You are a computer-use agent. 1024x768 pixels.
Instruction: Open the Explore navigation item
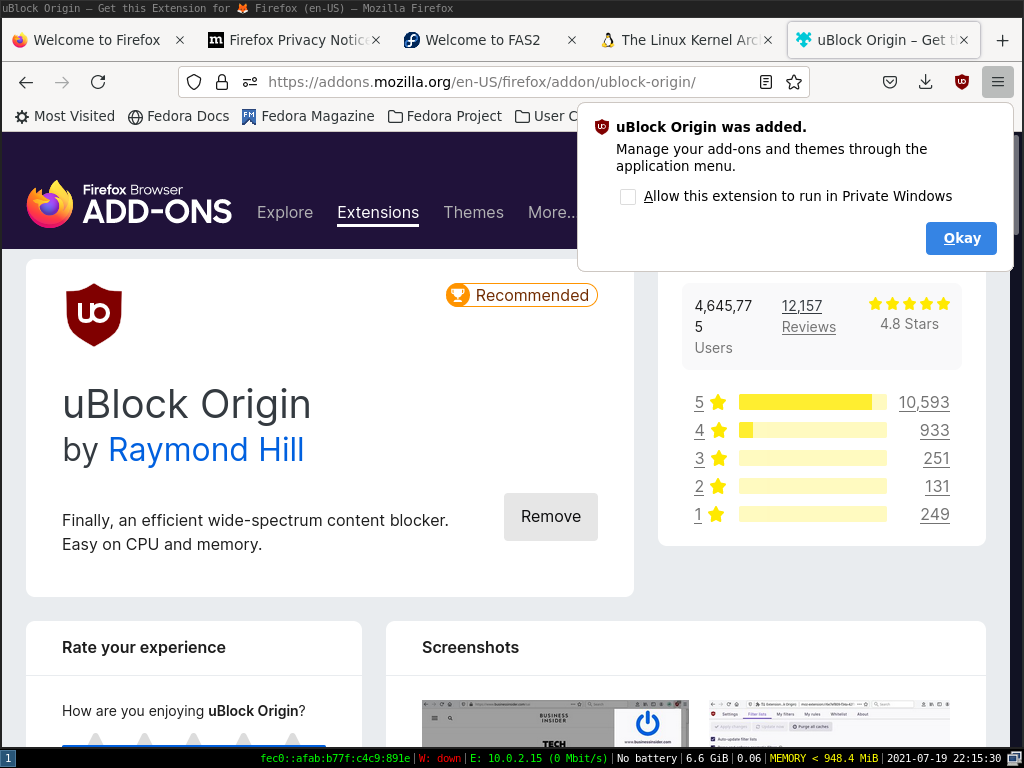(x=285, y=212)
